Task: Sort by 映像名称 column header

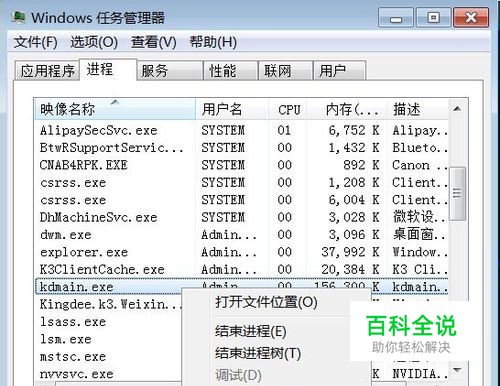Action: (x=115, y=109)
